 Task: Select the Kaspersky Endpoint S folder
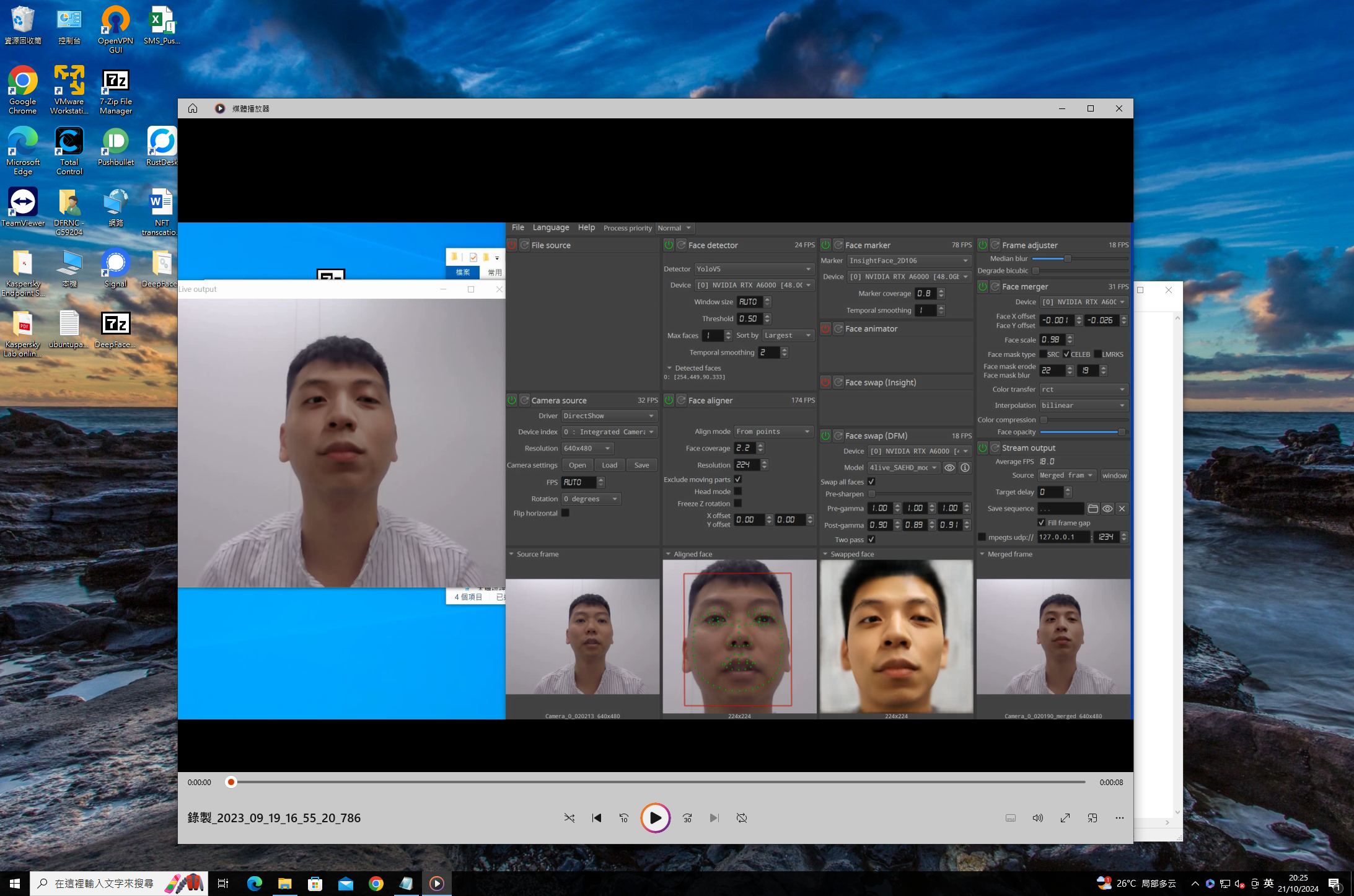coord(23,273)
